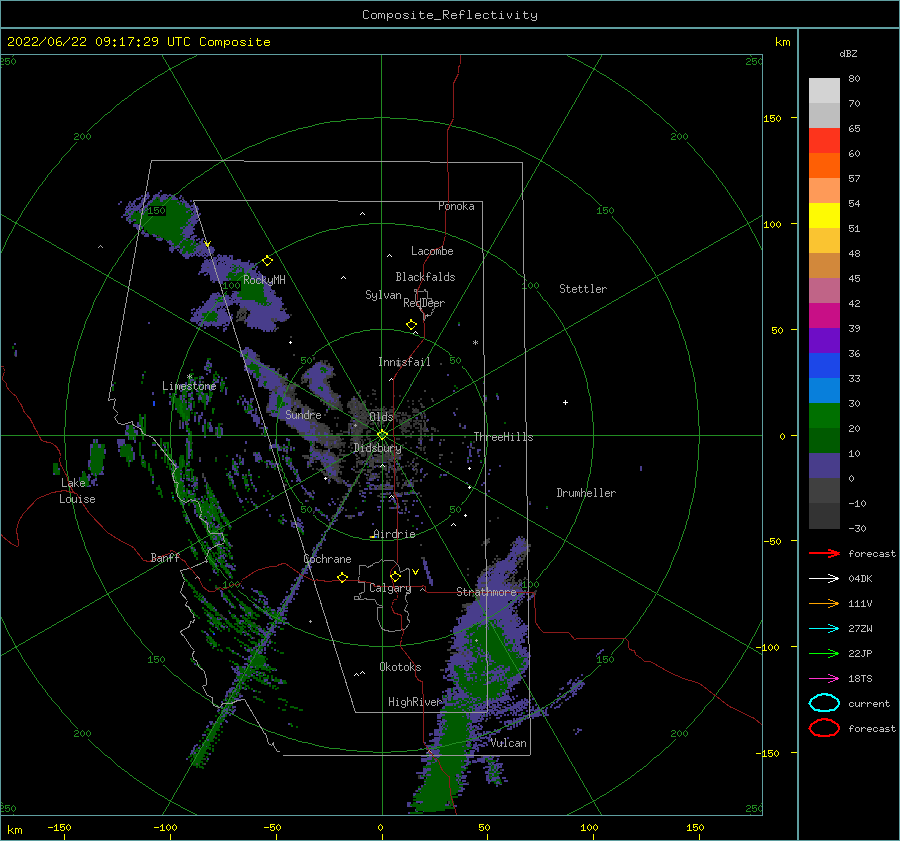The height and width of the screenshot is (841, 900).
Task: Click the yellow radar-site diamond near Olds
Action: point(382,435)
